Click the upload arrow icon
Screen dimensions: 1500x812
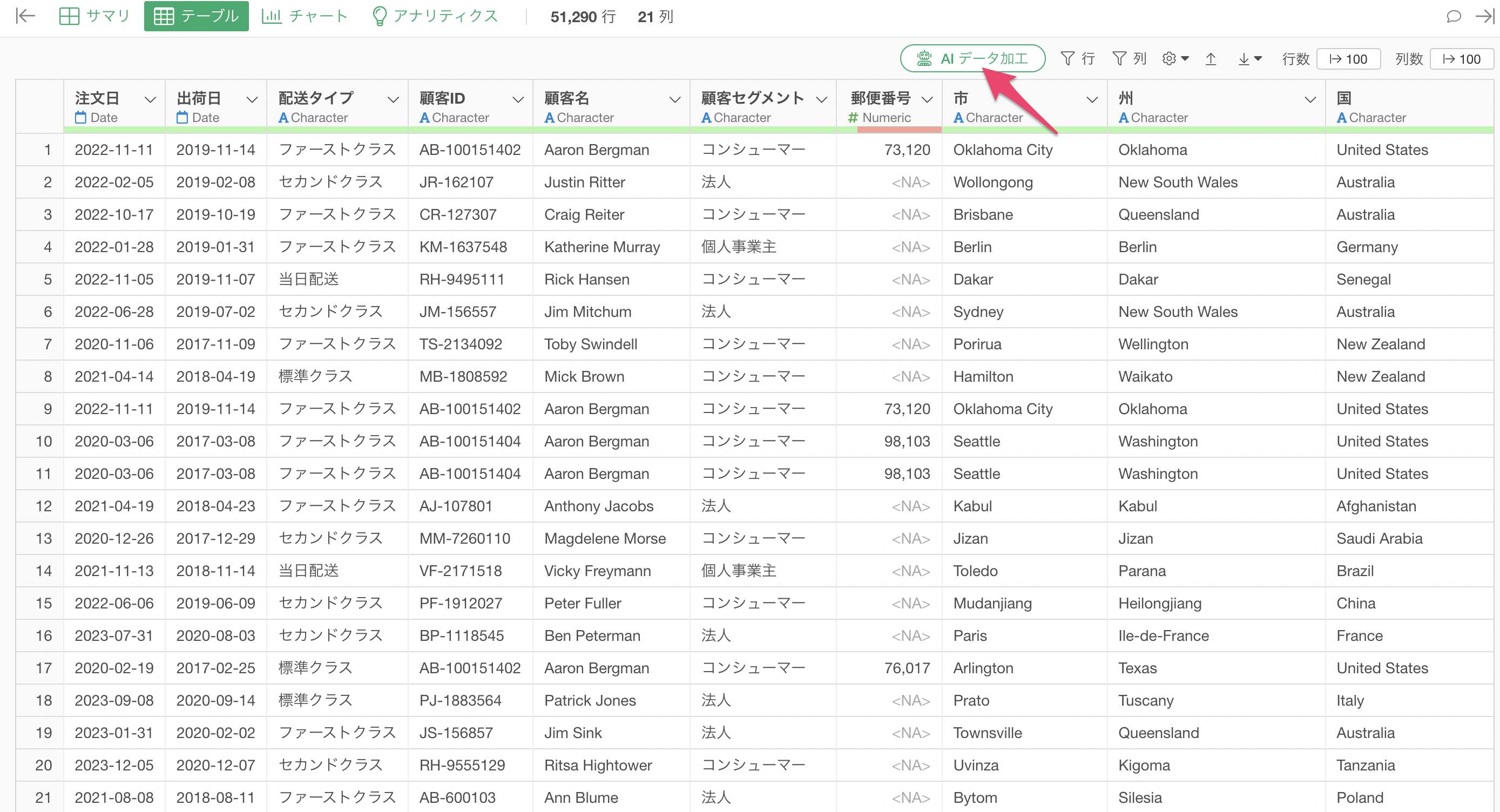[x=1211, y=59]
